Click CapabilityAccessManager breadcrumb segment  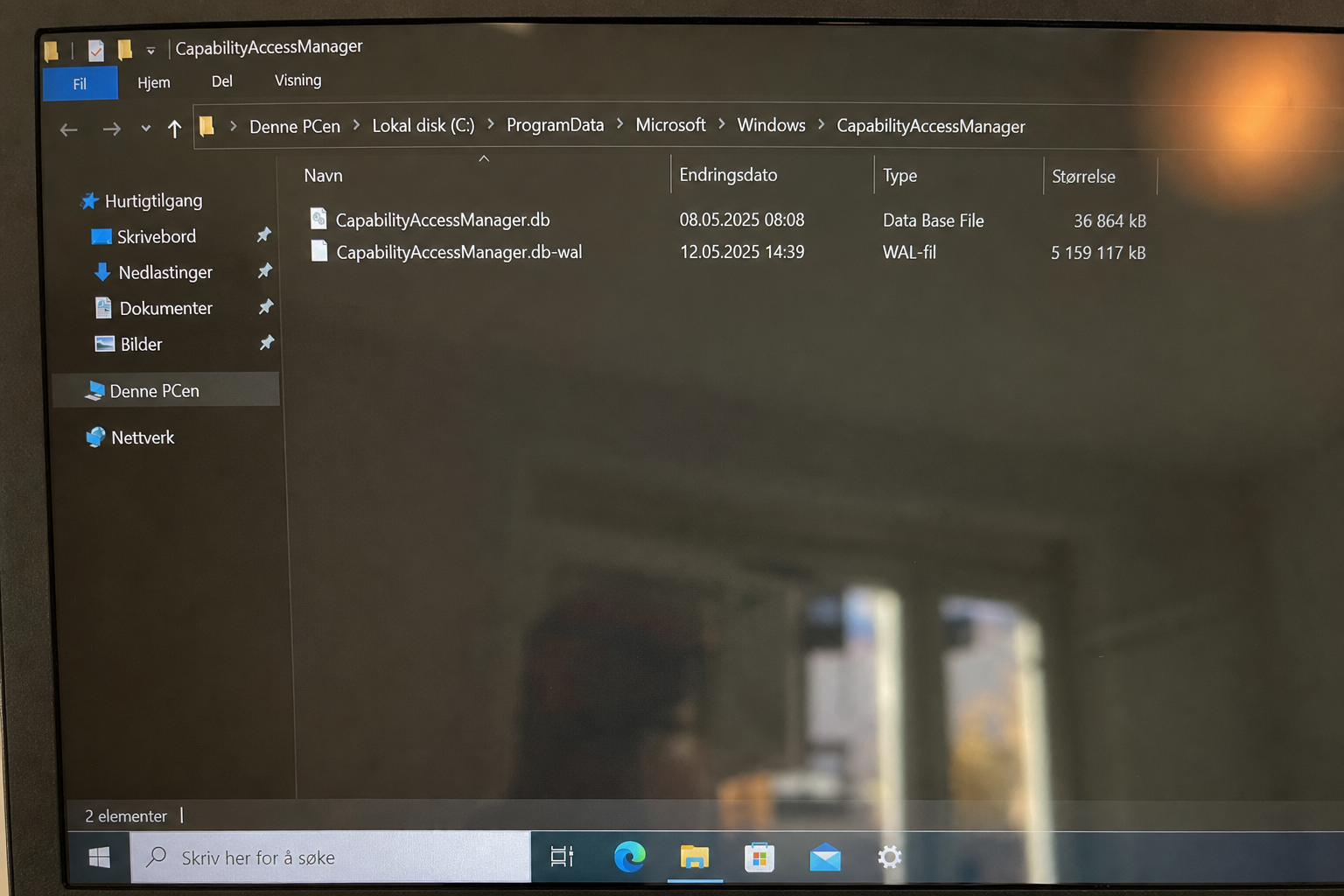point(930,126)
